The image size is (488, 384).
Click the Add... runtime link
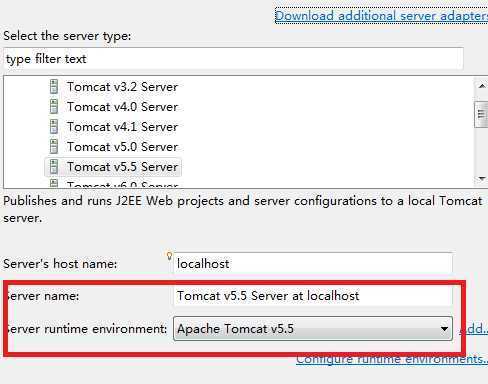click(474, 329)
